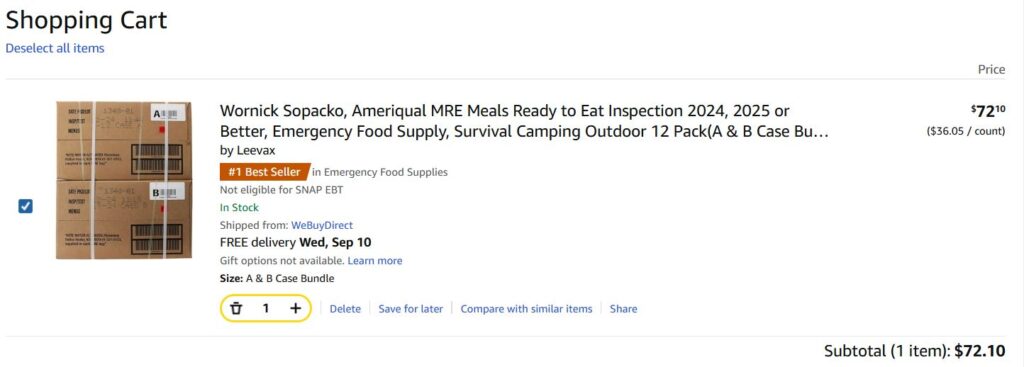
Task: Choose Compare with similar items
Action: click(526, 309)
